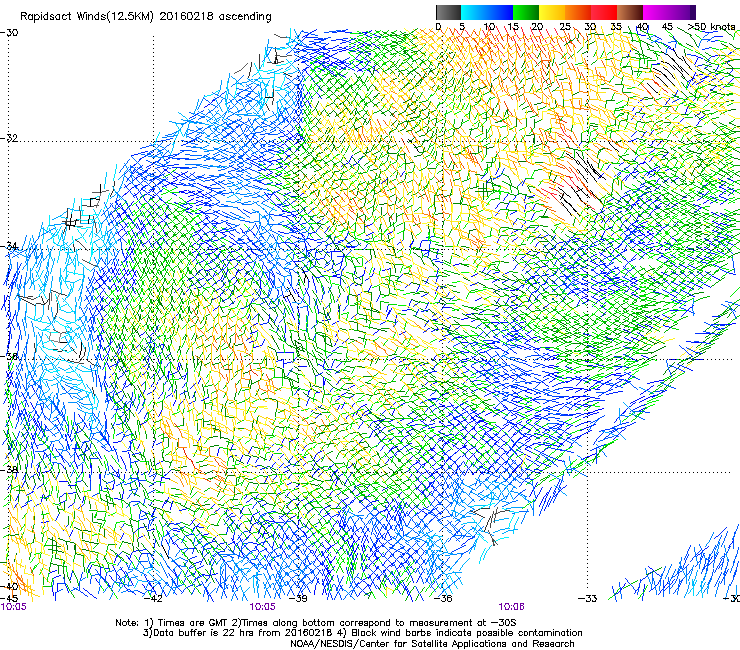Click the '20' label under the color legend
Viewport: 740px width, 650px height.
(538, 26)
